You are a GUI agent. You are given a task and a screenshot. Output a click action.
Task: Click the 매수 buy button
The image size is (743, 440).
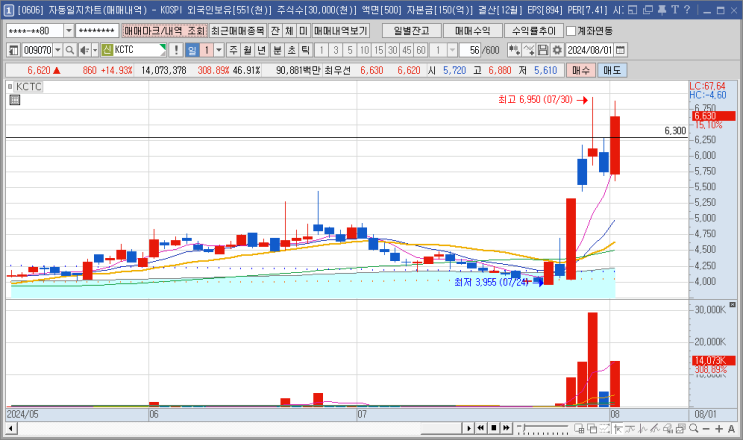pos(580,71)
